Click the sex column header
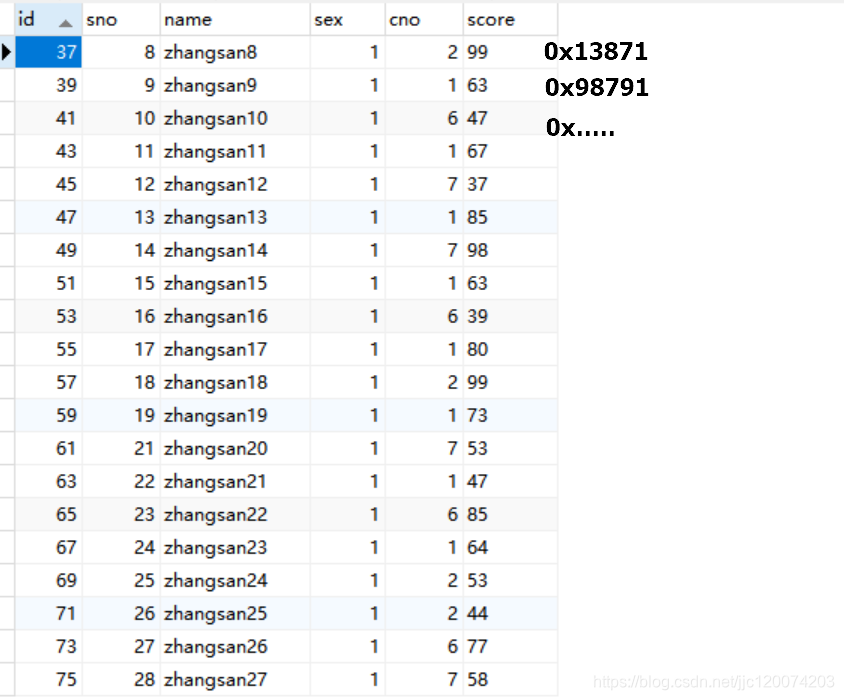Screen dimensions: 844x700 (348, 20)
